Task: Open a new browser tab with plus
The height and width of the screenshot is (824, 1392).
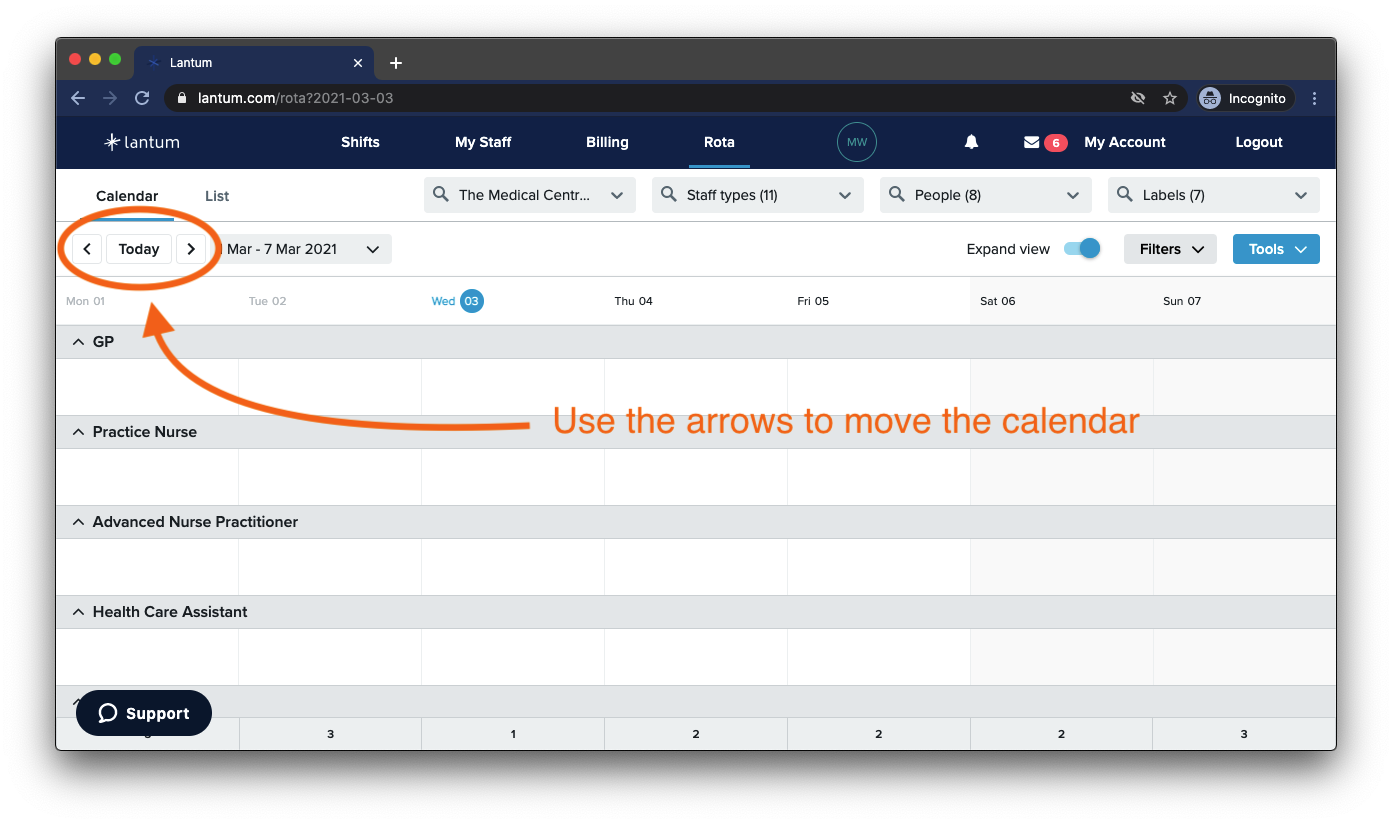Action: tap(396, 63)
